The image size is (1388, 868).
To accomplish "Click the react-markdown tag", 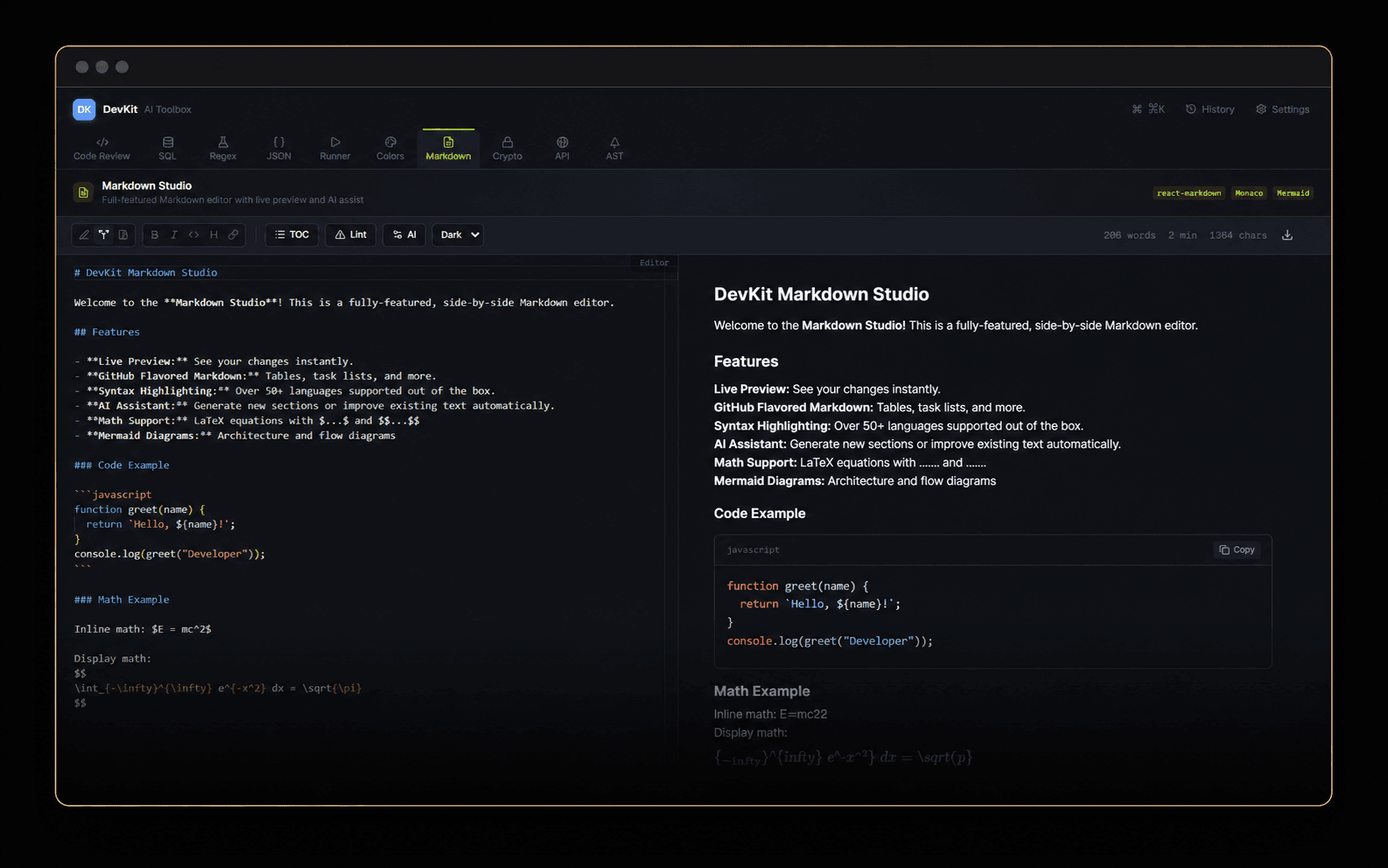I will [x=1188, y=193].
